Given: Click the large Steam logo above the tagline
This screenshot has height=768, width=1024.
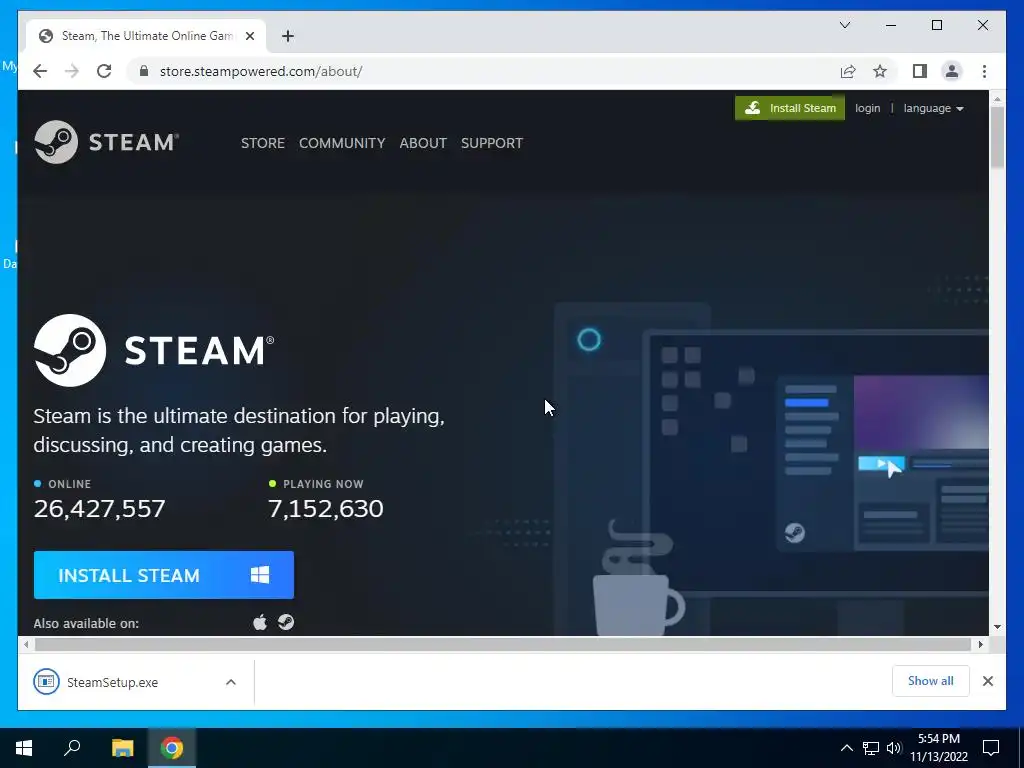Looking at the screenshot, I should tap(154, 350).
